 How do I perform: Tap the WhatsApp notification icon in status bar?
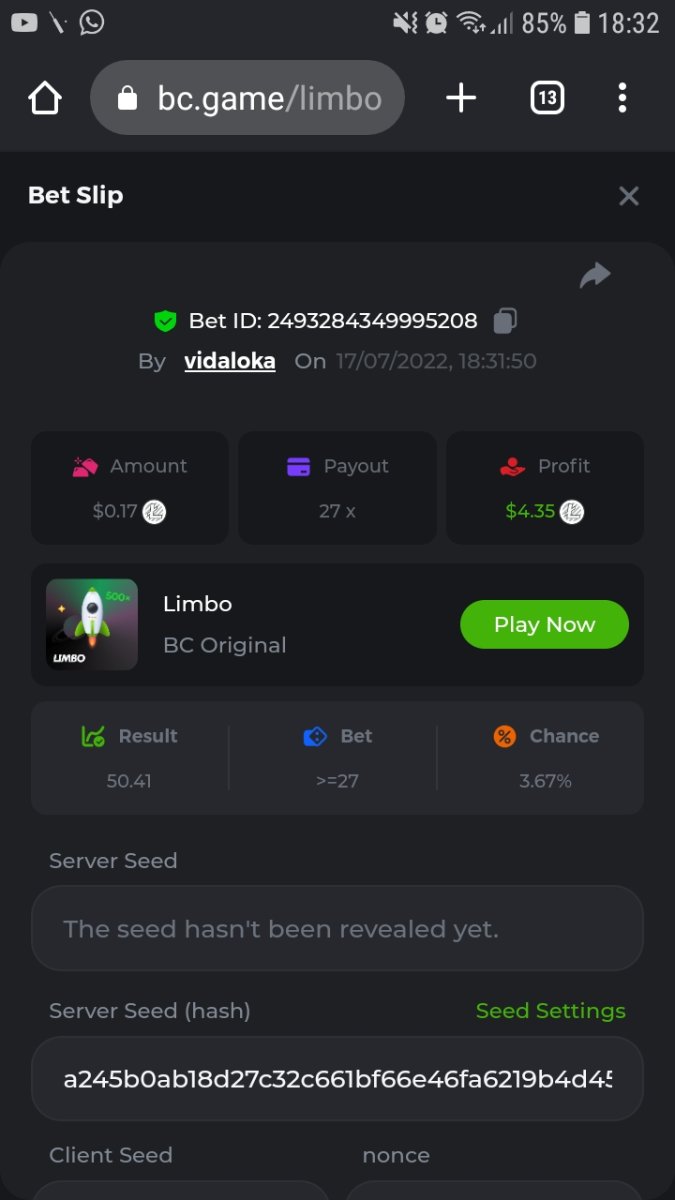pyautogui.click(x=92, y=22)
